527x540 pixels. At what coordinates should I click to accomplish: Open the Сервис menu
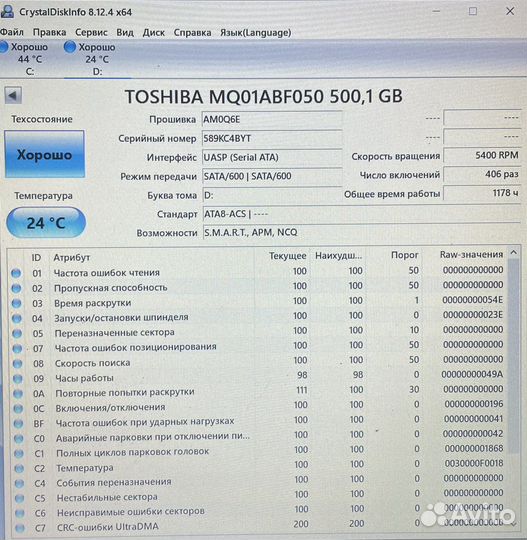click(91, 33)
